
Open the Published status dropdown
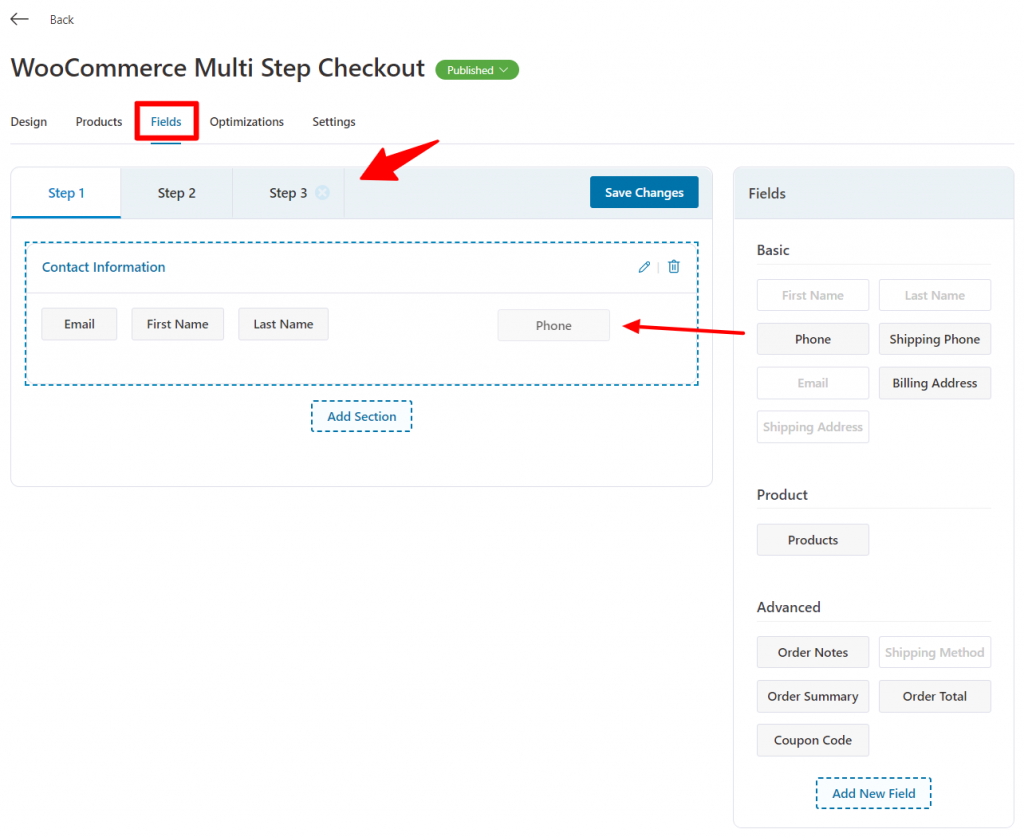[x=477, y=70]
